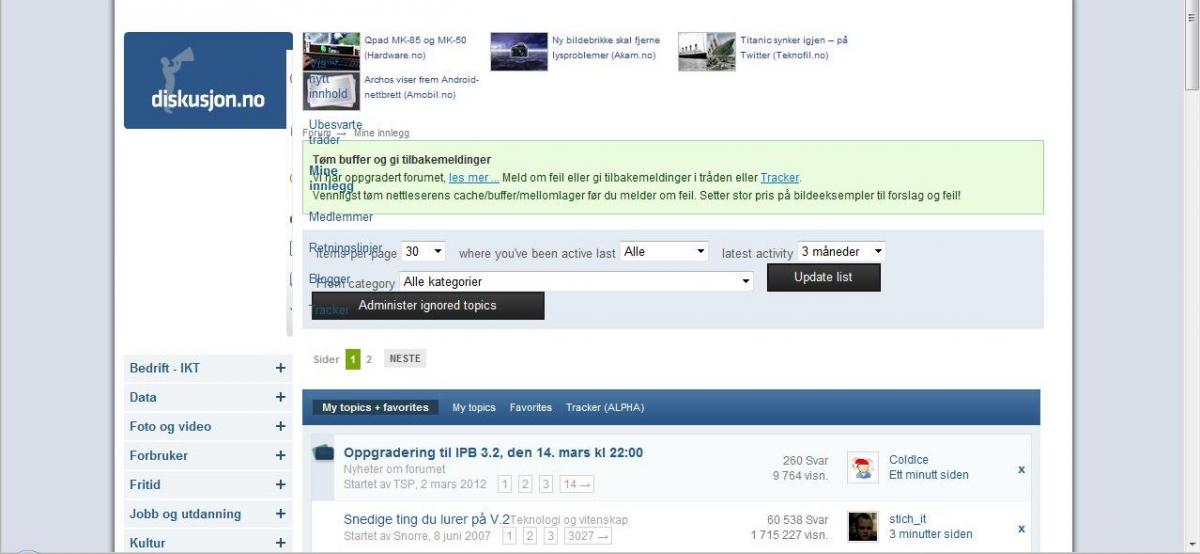Open the 'Alle kategorier' category dropdown
Viewport: 1200px width, 554px height.
click(x=576, y=282)
